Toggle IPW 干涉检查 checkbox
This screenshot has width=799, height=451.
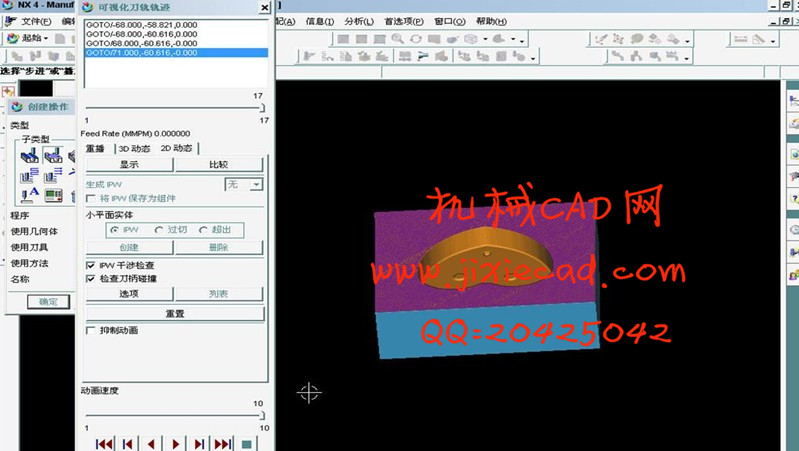pyautogui.click(x=91, y=265)
